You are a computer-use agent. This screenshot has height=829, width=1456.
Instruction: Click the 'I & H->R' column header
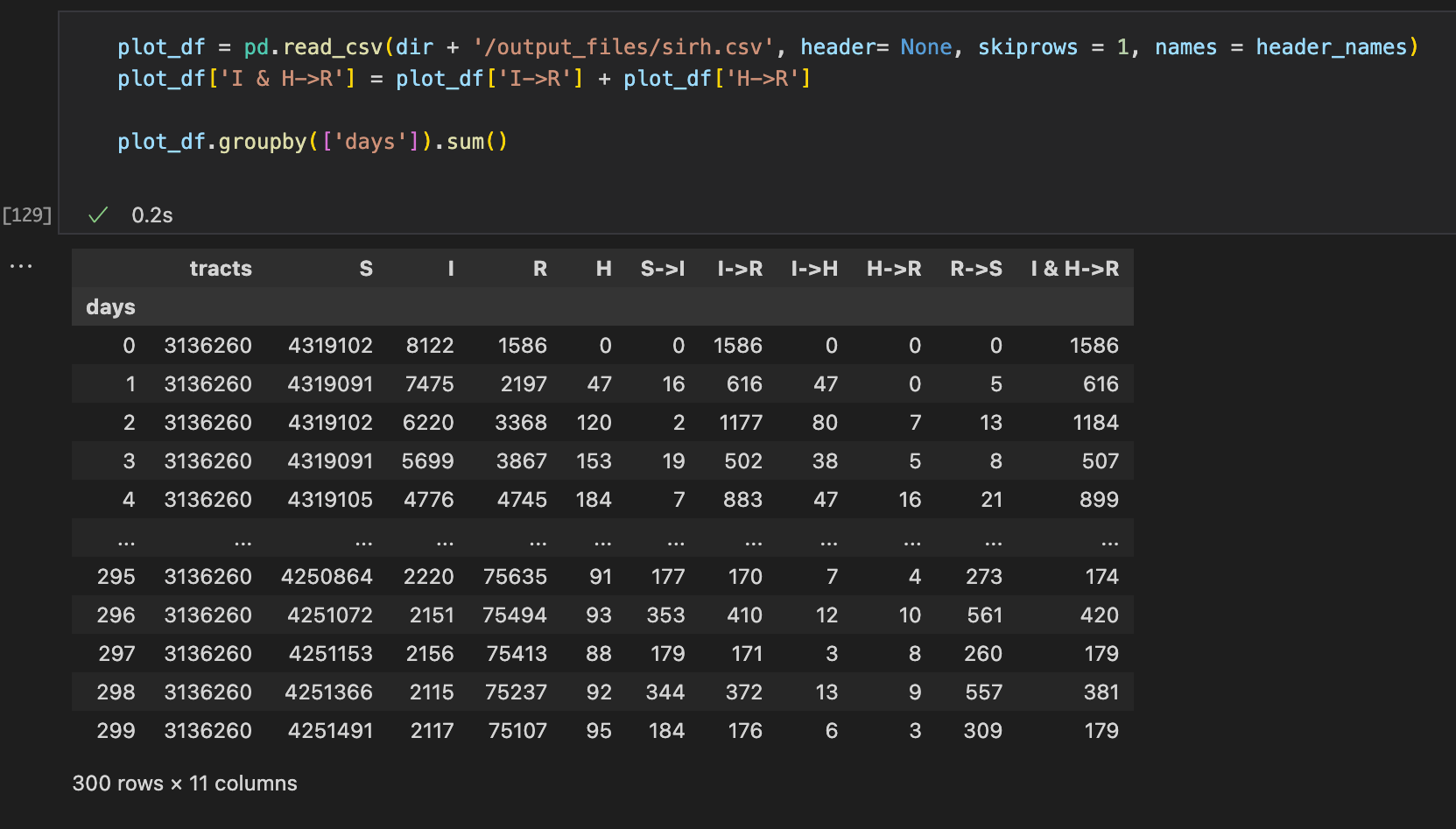[1075, 269]
